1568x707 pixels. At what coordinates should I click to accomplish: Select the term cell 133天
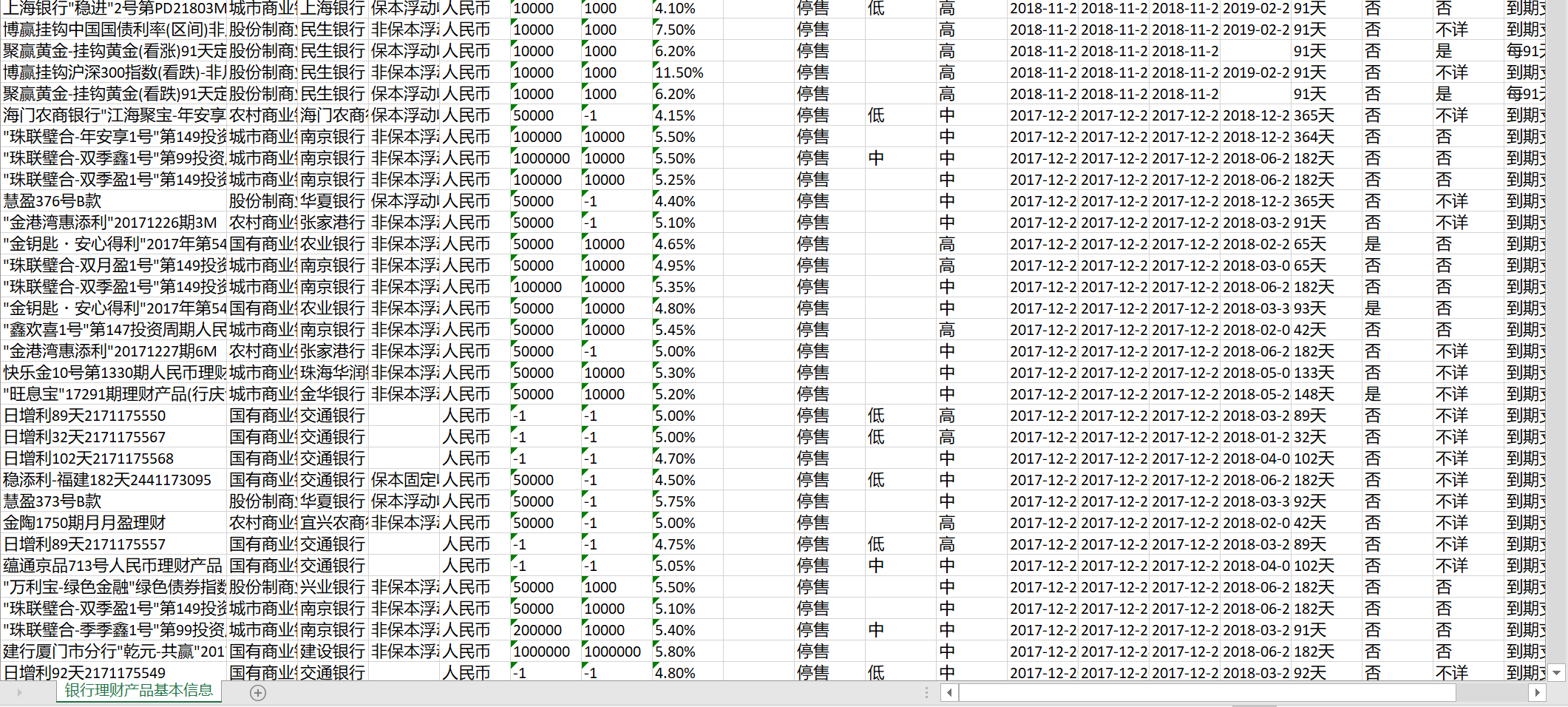pos(1326,373)
